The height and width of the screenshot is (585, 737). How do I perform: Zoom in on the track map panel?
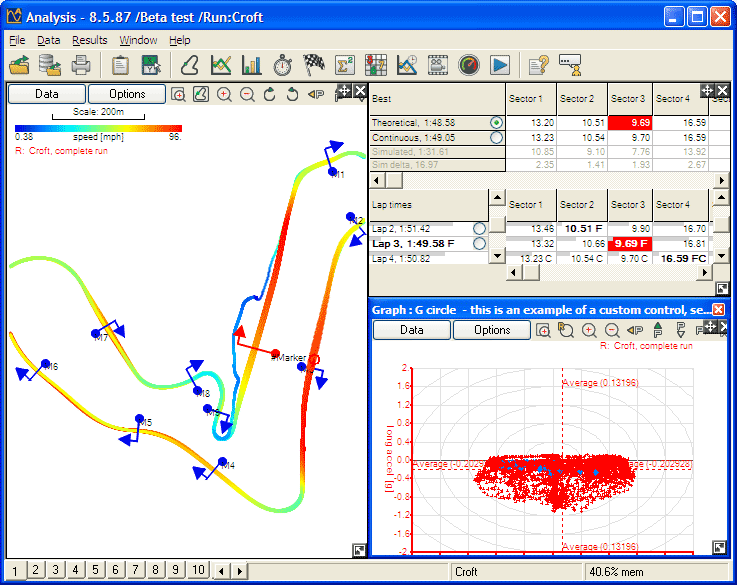(224, 94)
